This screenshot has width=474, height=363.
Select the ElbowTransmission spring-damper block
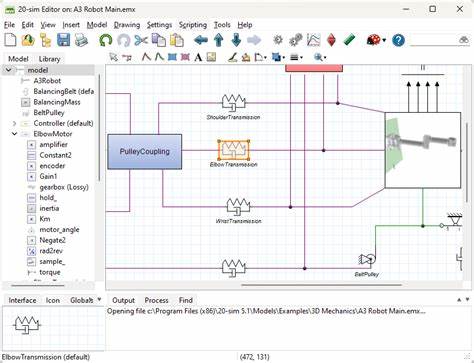click(234, 150)
